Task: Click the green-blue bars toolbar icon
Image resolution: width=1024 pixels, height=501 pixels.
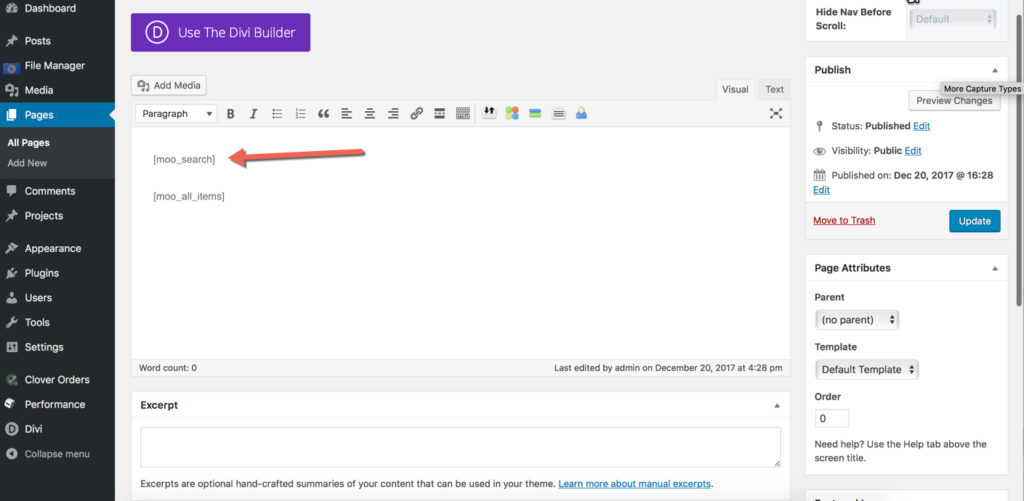Action: (x=535, y=113)
